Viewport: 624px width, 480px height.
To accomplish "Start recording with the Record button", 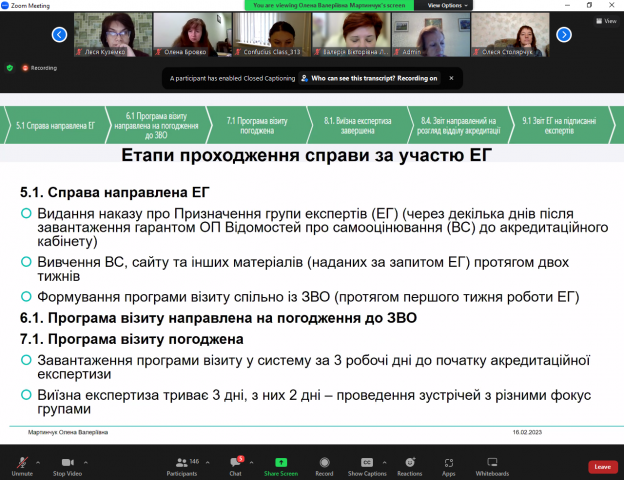I will 324,464.
